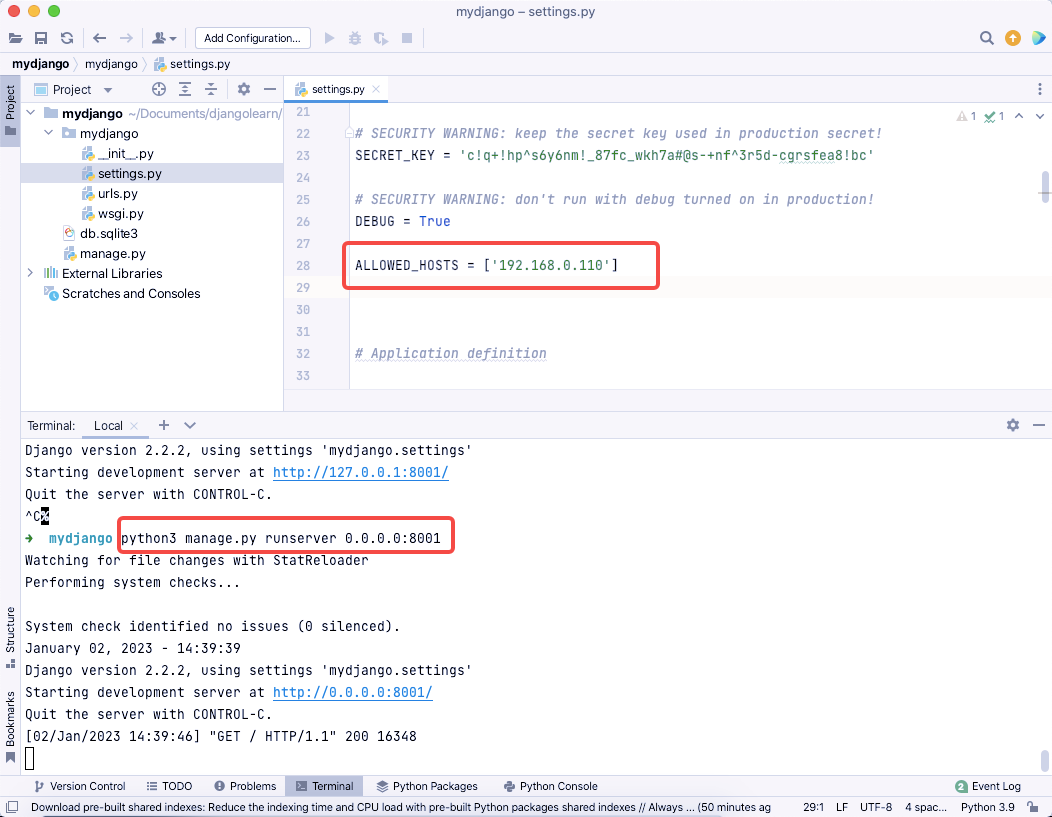Click the Open folder toolbar icon
The image size is (1052, 817).
click(15, 38)
